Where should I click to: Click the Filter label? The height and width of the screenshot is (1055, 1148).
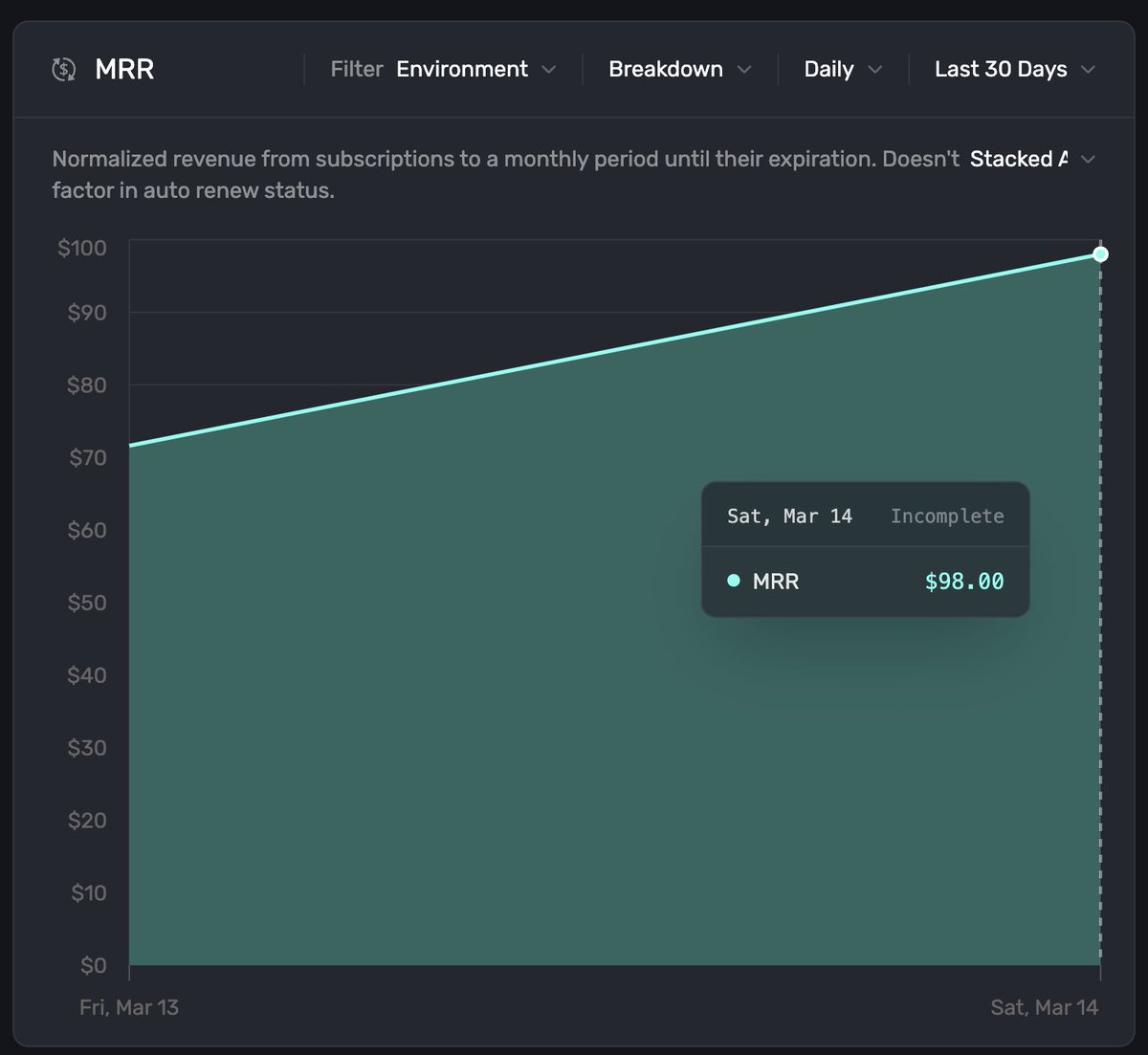pyautogui.click(x=357, y=69)
